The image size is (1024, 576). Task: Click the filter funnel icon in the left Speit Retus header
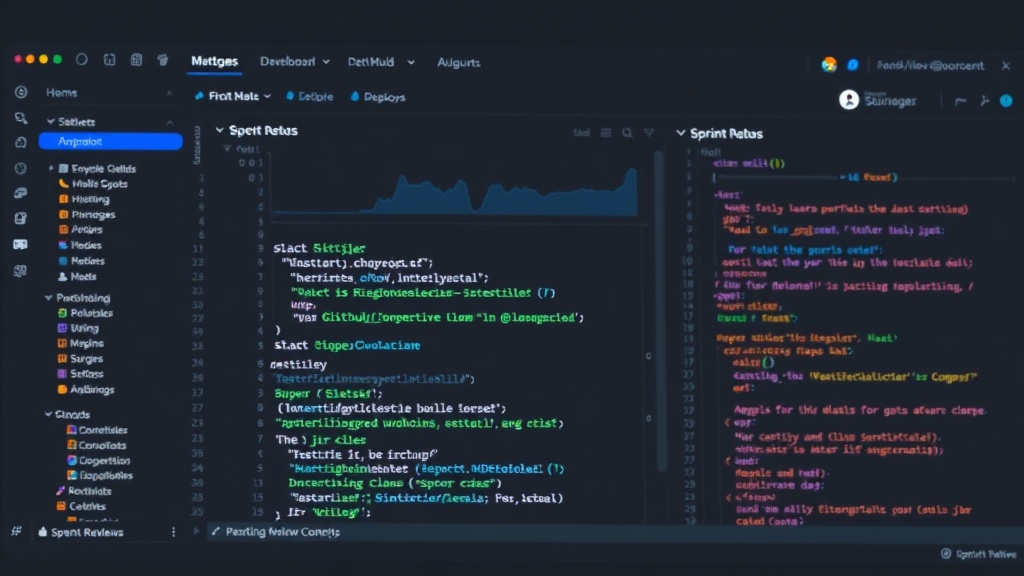[x=648, y=133]
